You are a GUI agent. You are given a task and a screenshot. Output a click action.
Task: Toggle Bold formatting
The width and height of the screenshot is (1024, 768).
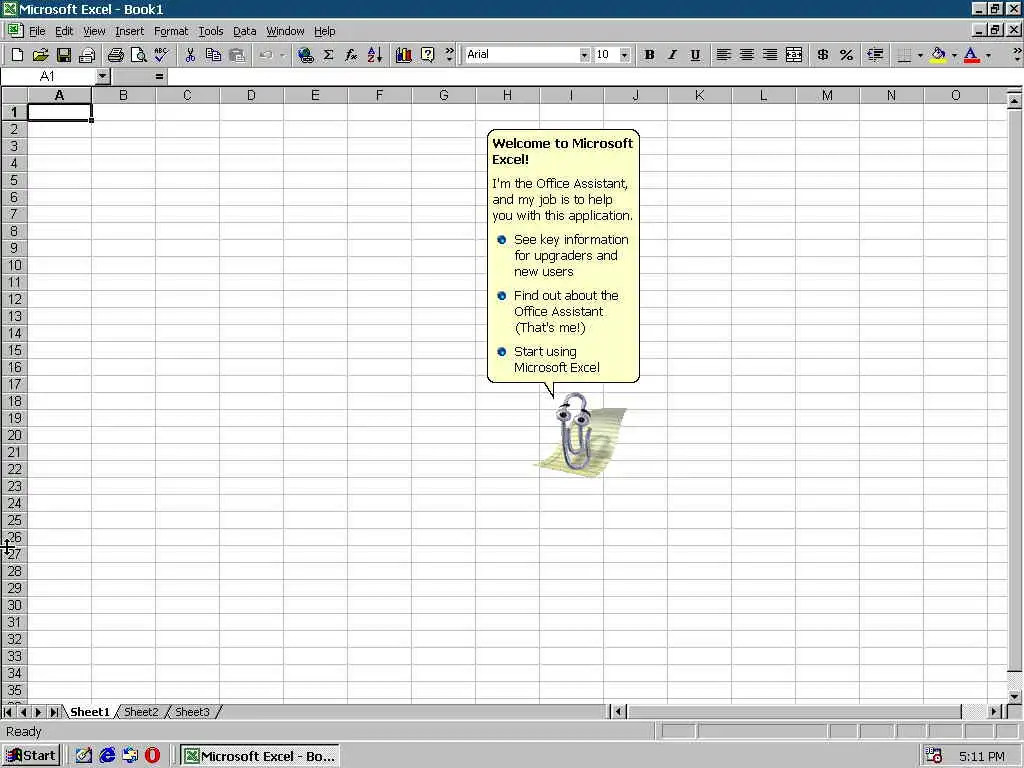[x=649, y=55]
